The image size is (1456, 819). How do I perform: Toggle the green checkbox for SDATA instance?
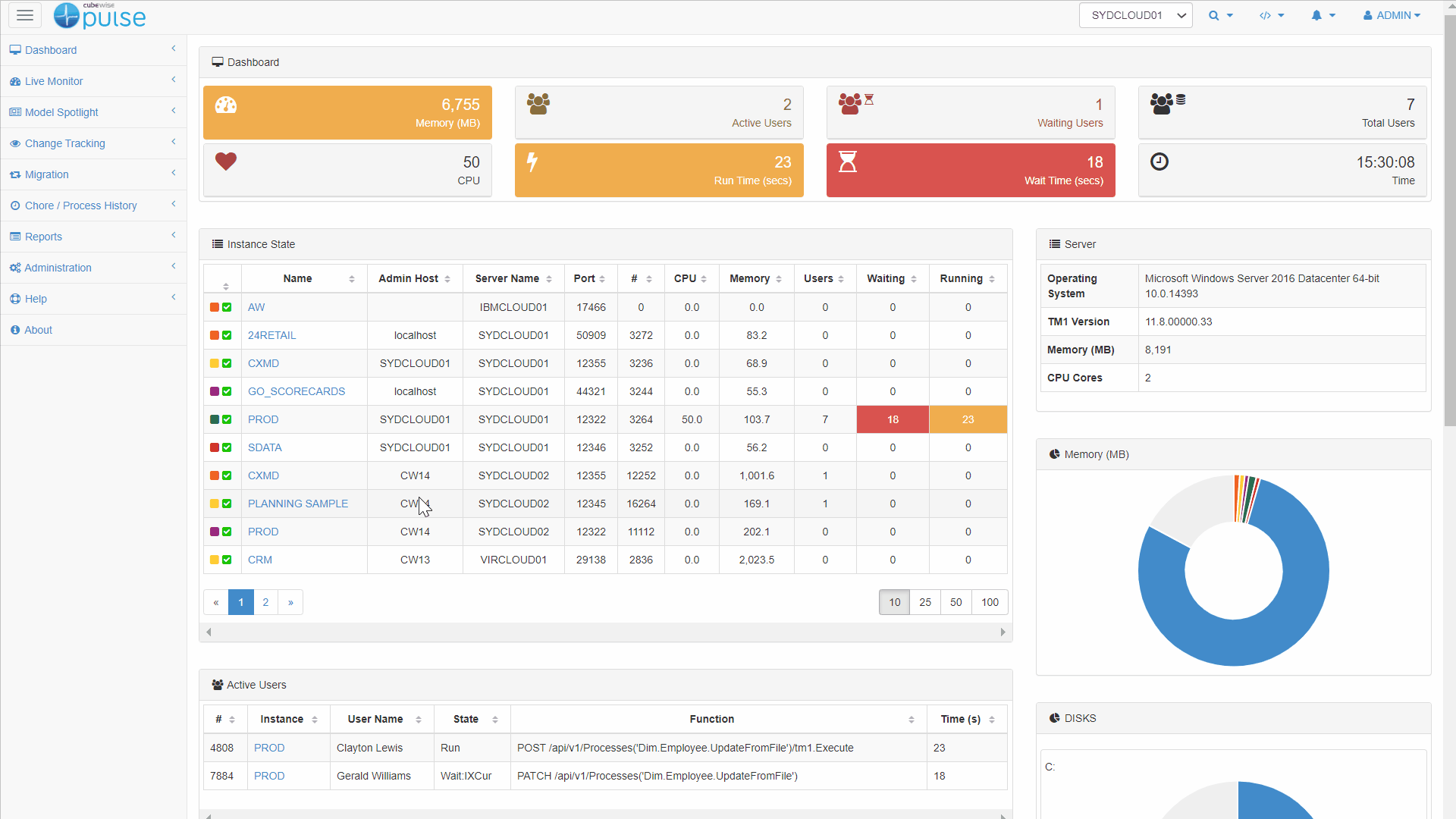pyautogui.click(x=227, y=447)
